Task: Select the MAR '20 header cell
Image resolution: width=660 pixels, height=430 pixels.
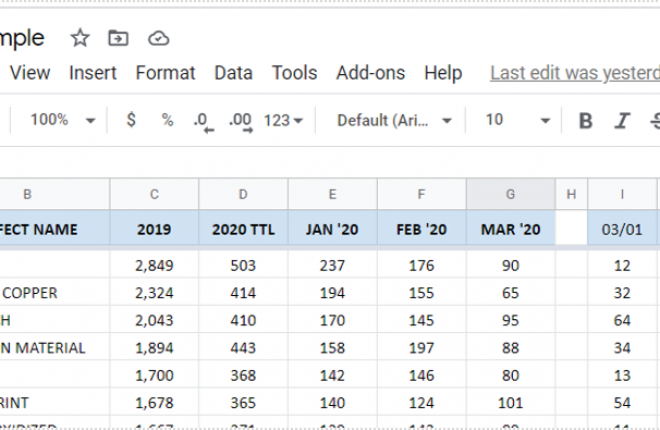Action: click(511, 229)
